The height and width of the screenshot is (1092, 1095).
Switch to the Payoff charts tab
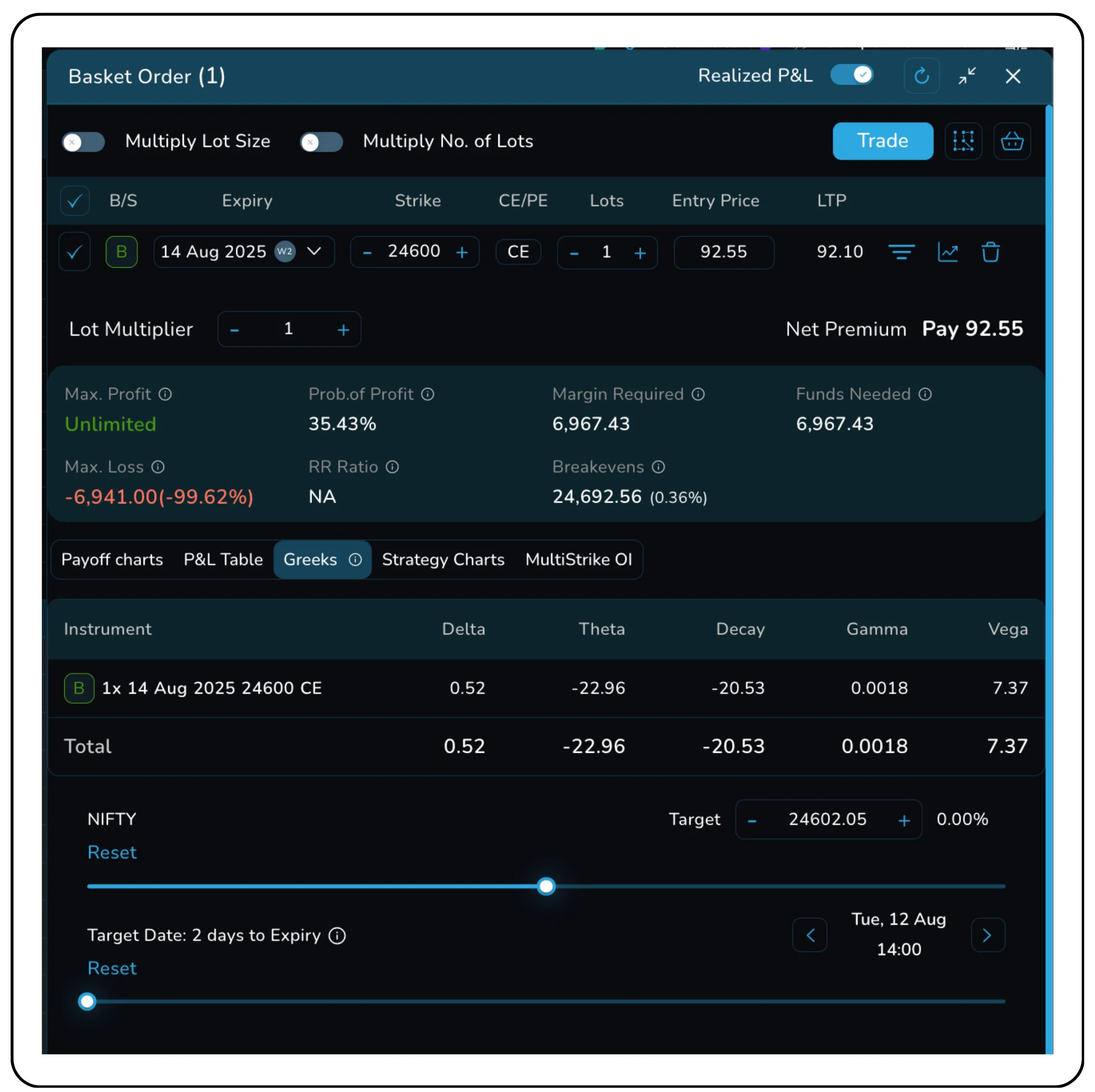(112, 560)
